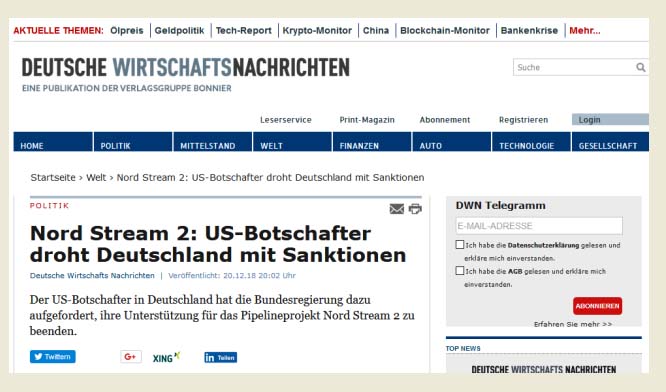Click the search magnifier icon
This screenshot has height=392, width=666.
pos(641,67)
